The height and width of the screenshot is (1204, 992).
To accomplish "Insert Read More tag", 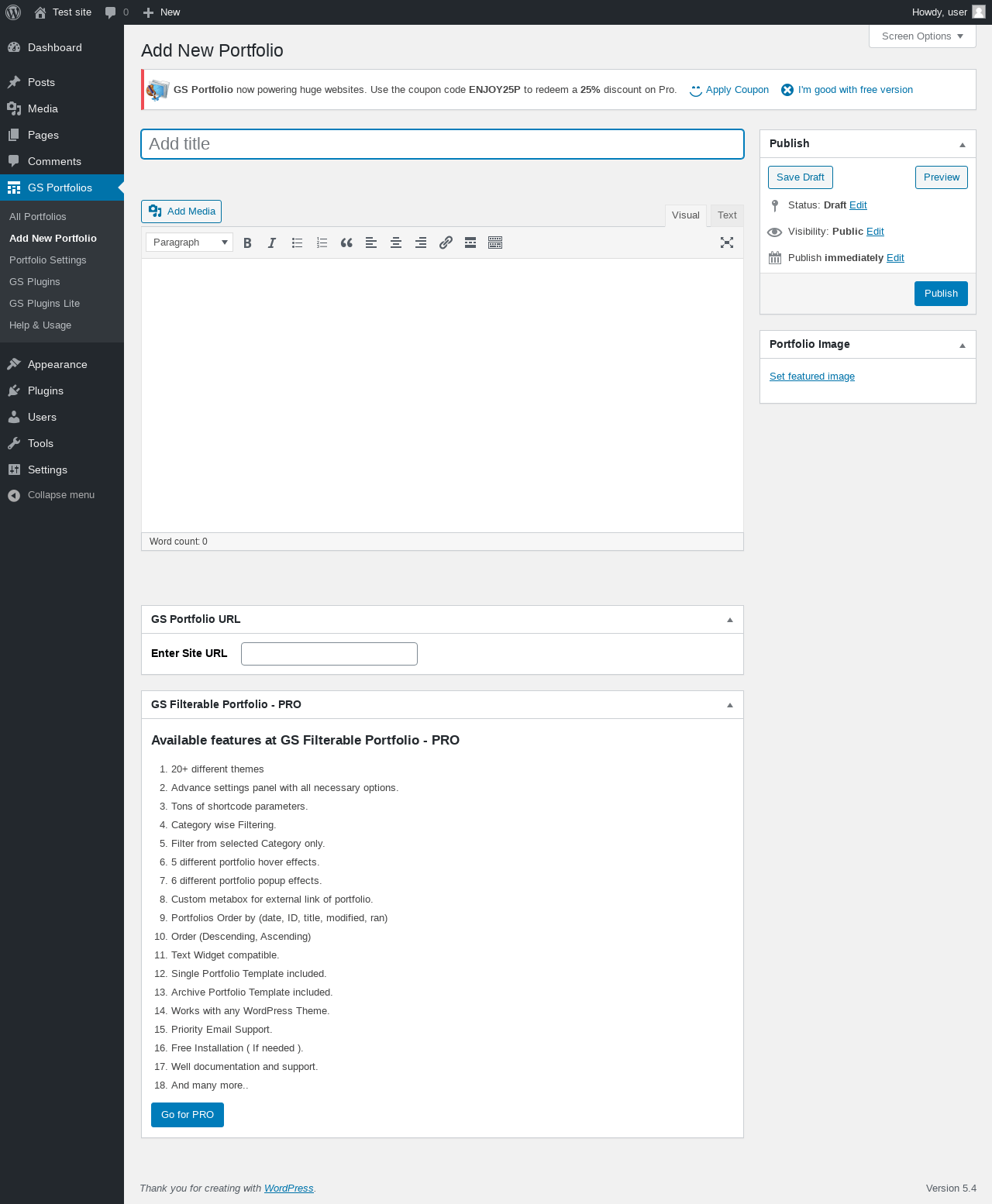I will coord(470,243).
